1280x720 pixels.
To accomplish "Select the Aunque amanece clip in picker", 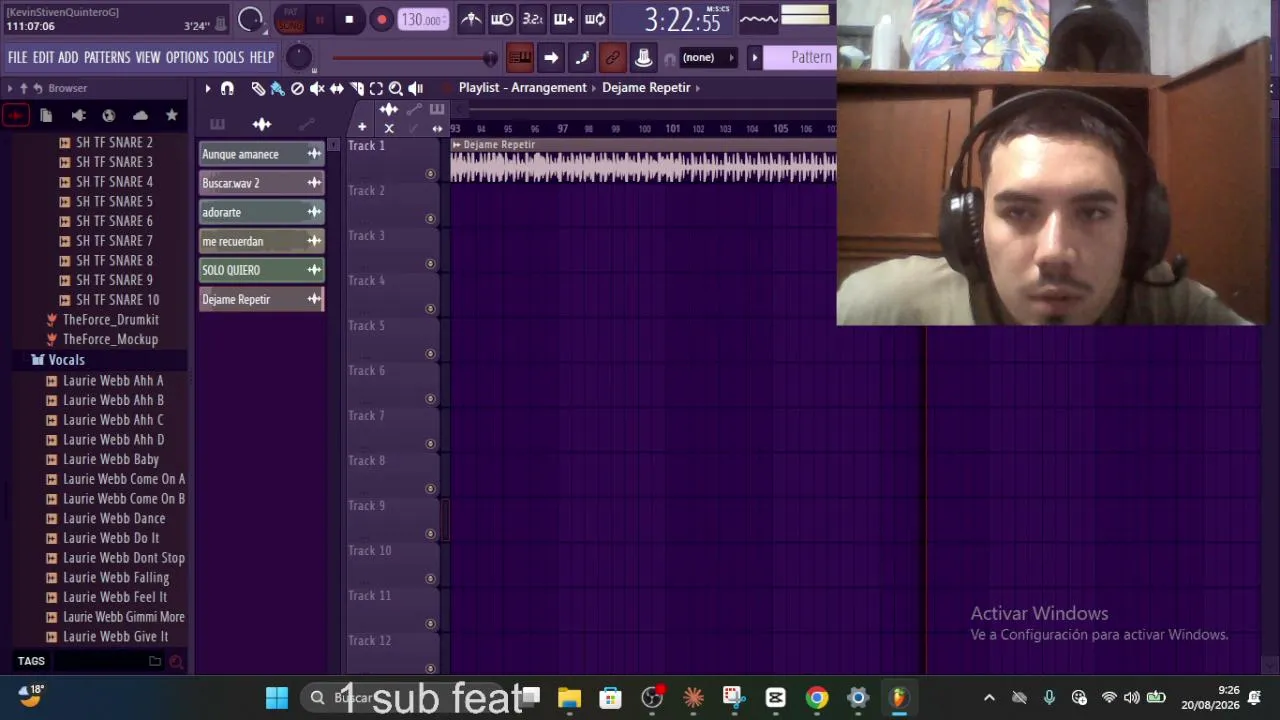I will tap(262, 154).
